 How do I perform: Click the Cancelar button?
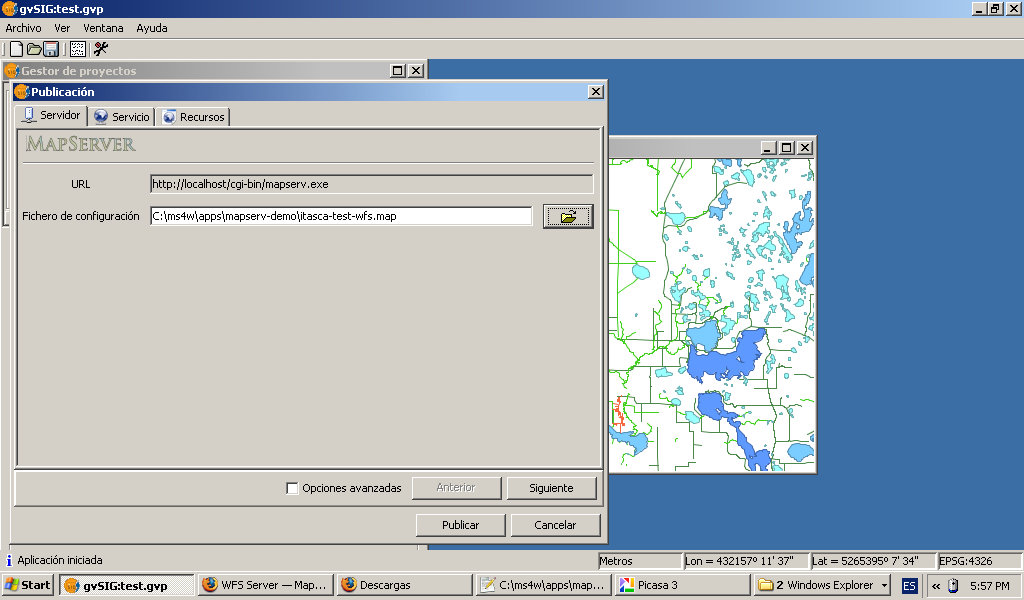pos(555,525)
